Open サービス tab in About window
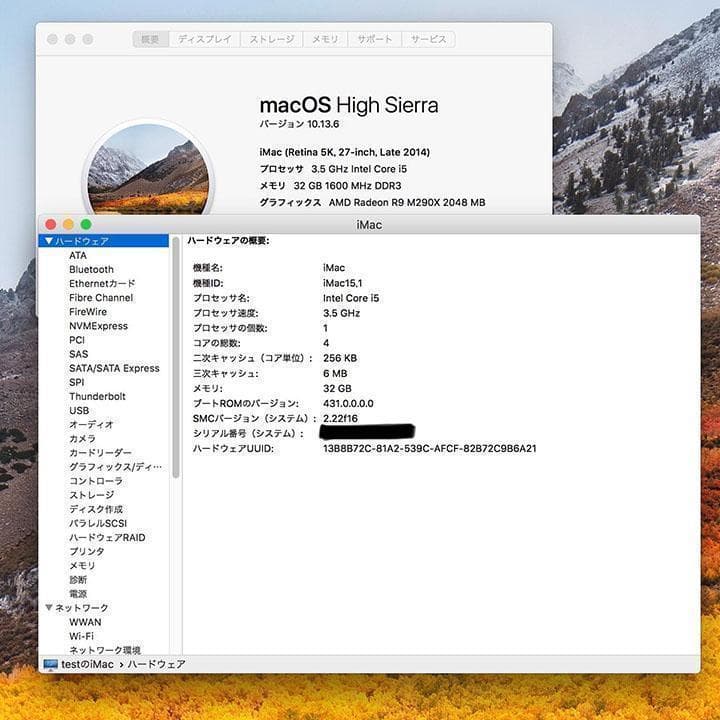720x720 pixels. click(428, 39)
